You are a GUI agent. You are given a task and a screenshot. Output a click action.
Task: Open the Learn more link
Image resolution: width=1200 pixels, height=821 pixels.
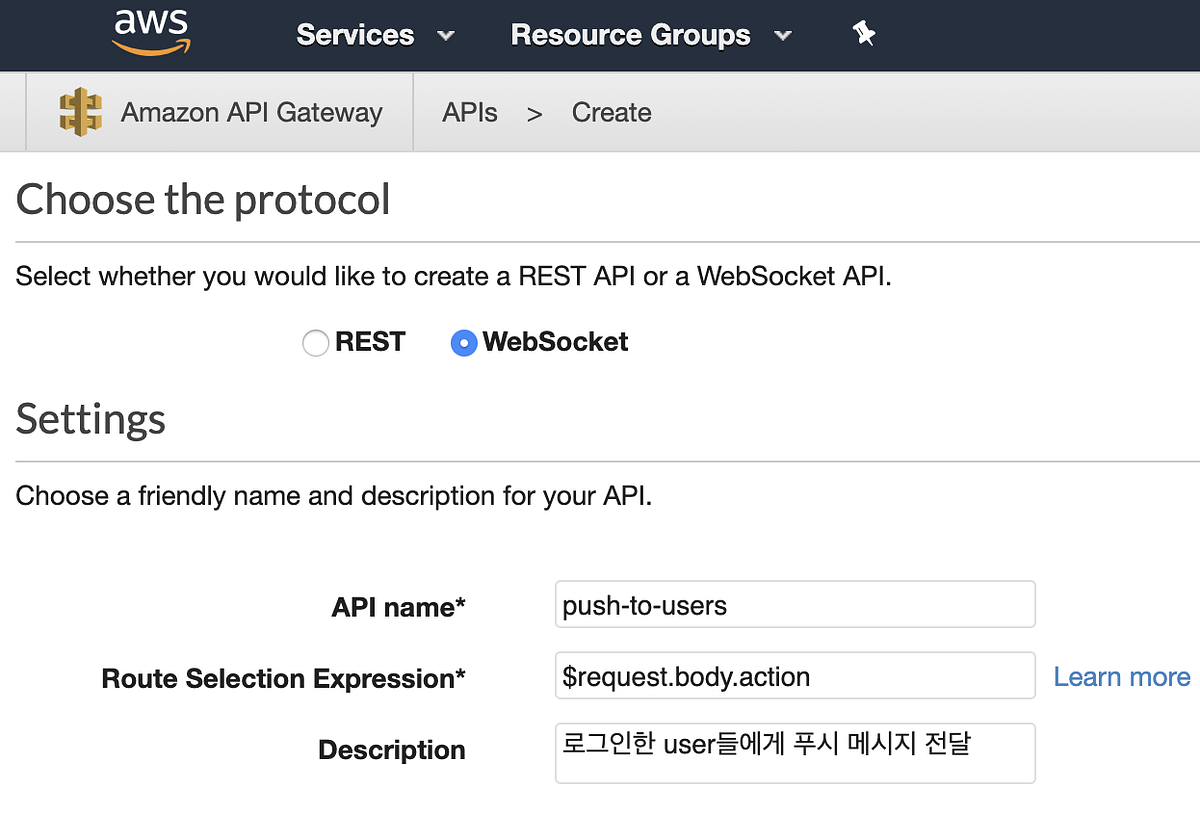click(1121, 677)
